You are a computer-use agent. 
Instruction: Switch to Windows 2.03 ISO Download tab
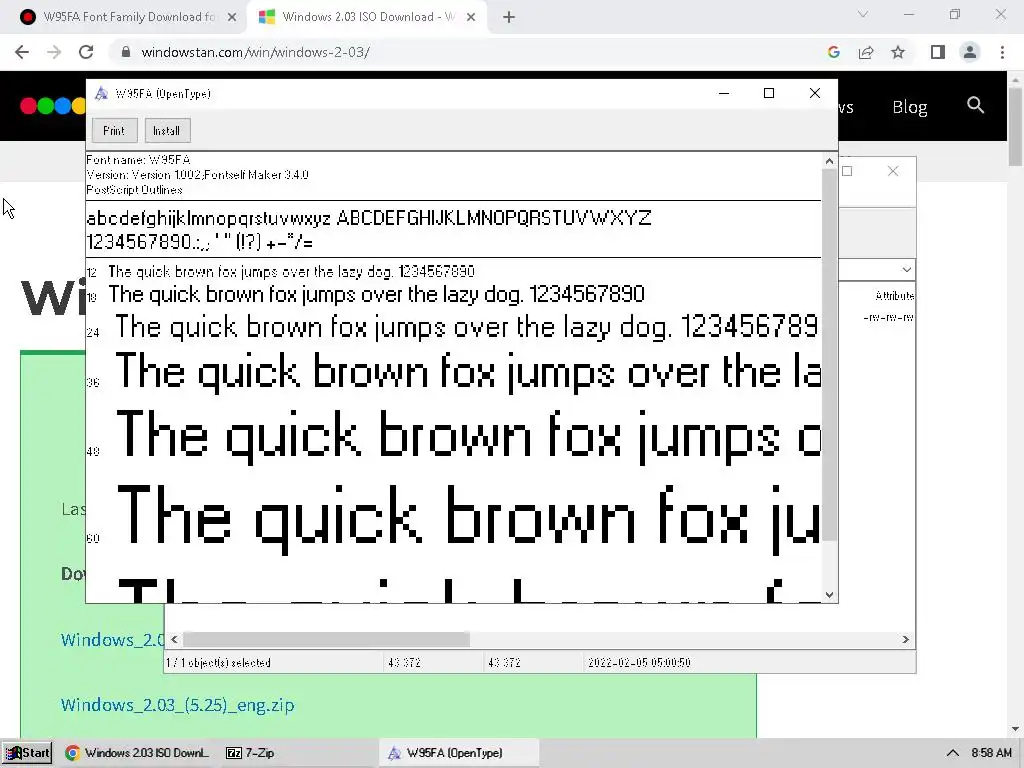(x=368, y=17)
